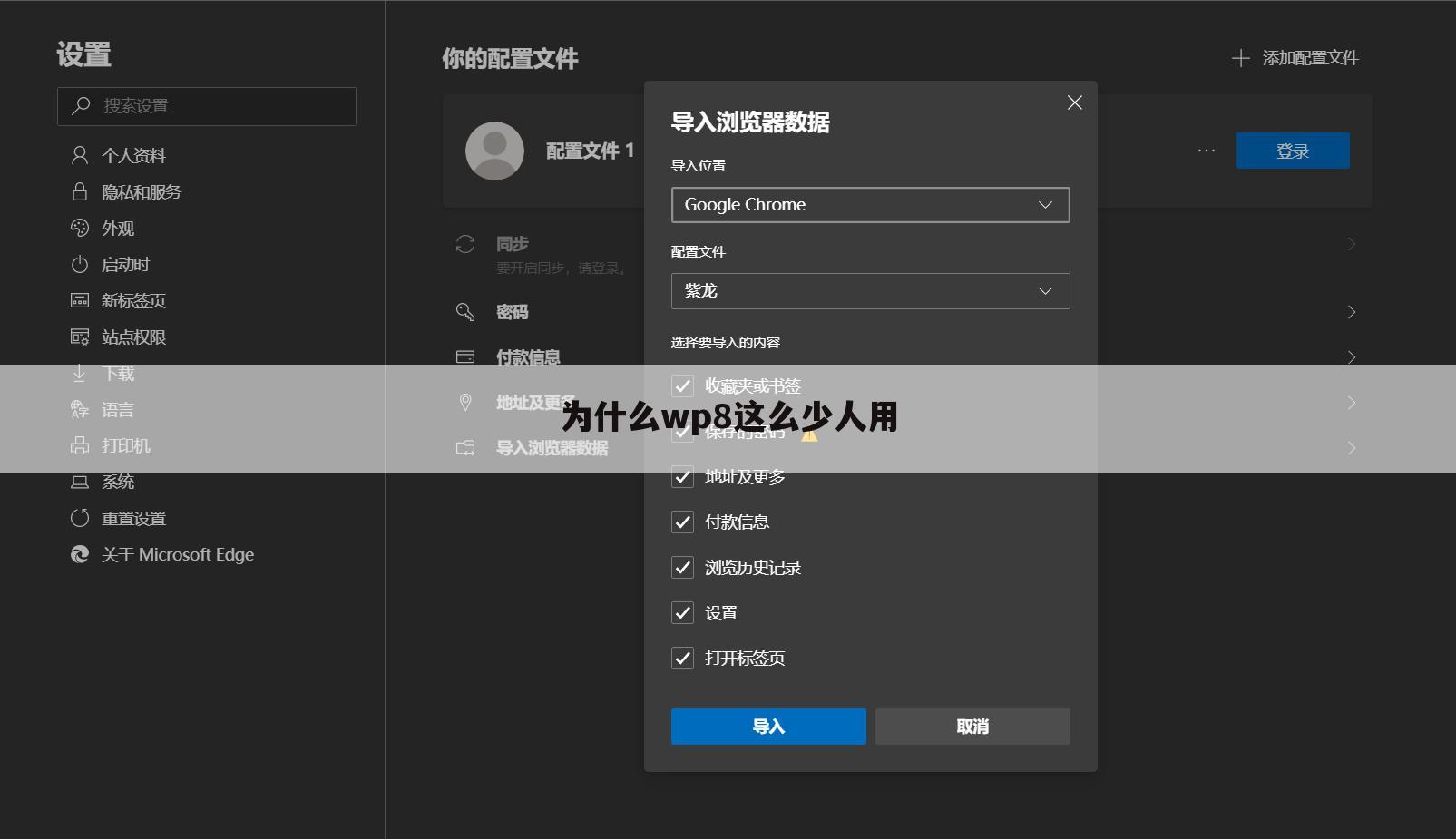Expand the 同步 row chevron
Screen dimensions: 1456x839
(1352, 244)
